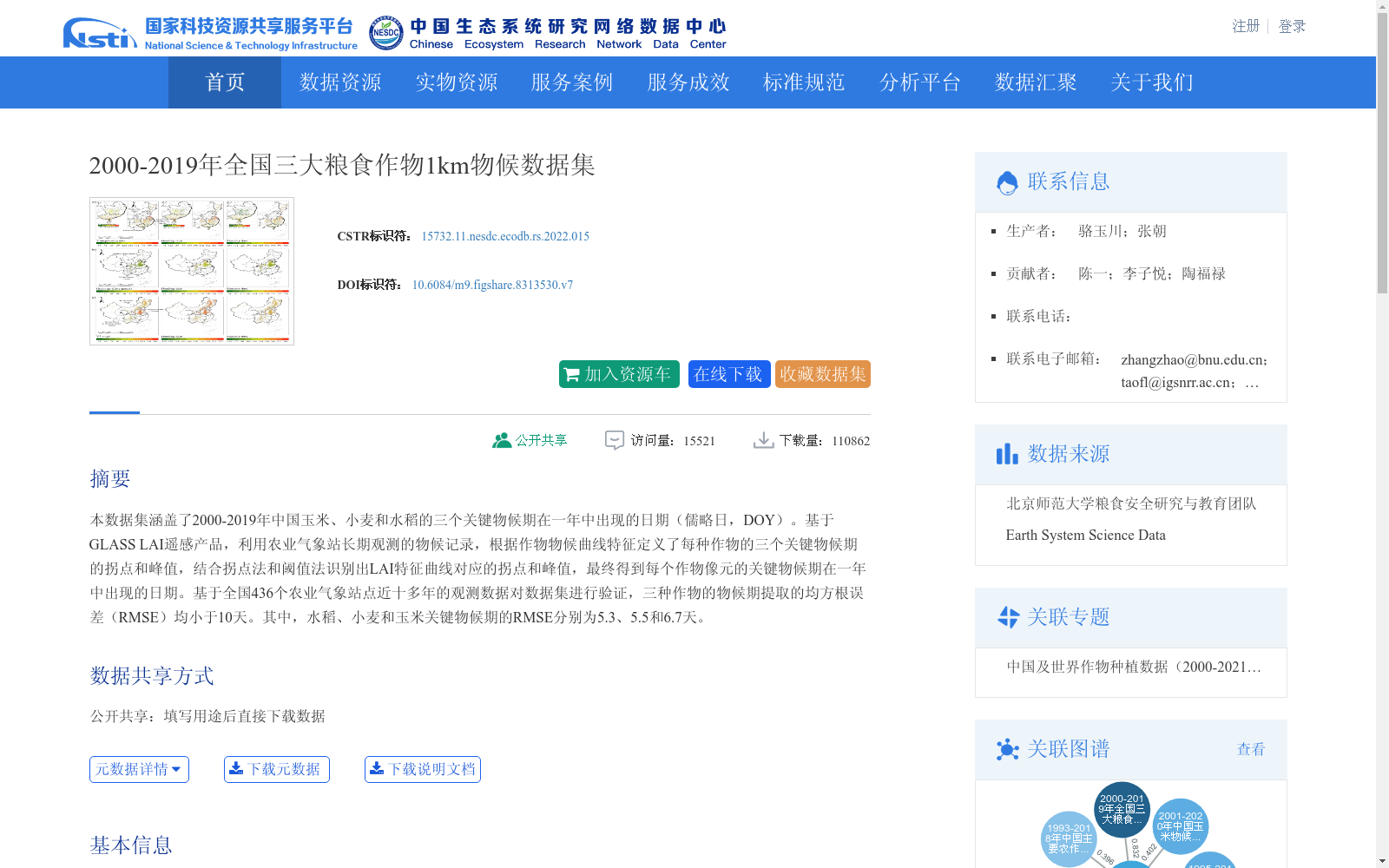Click the 下载说明文档 button

423,769
